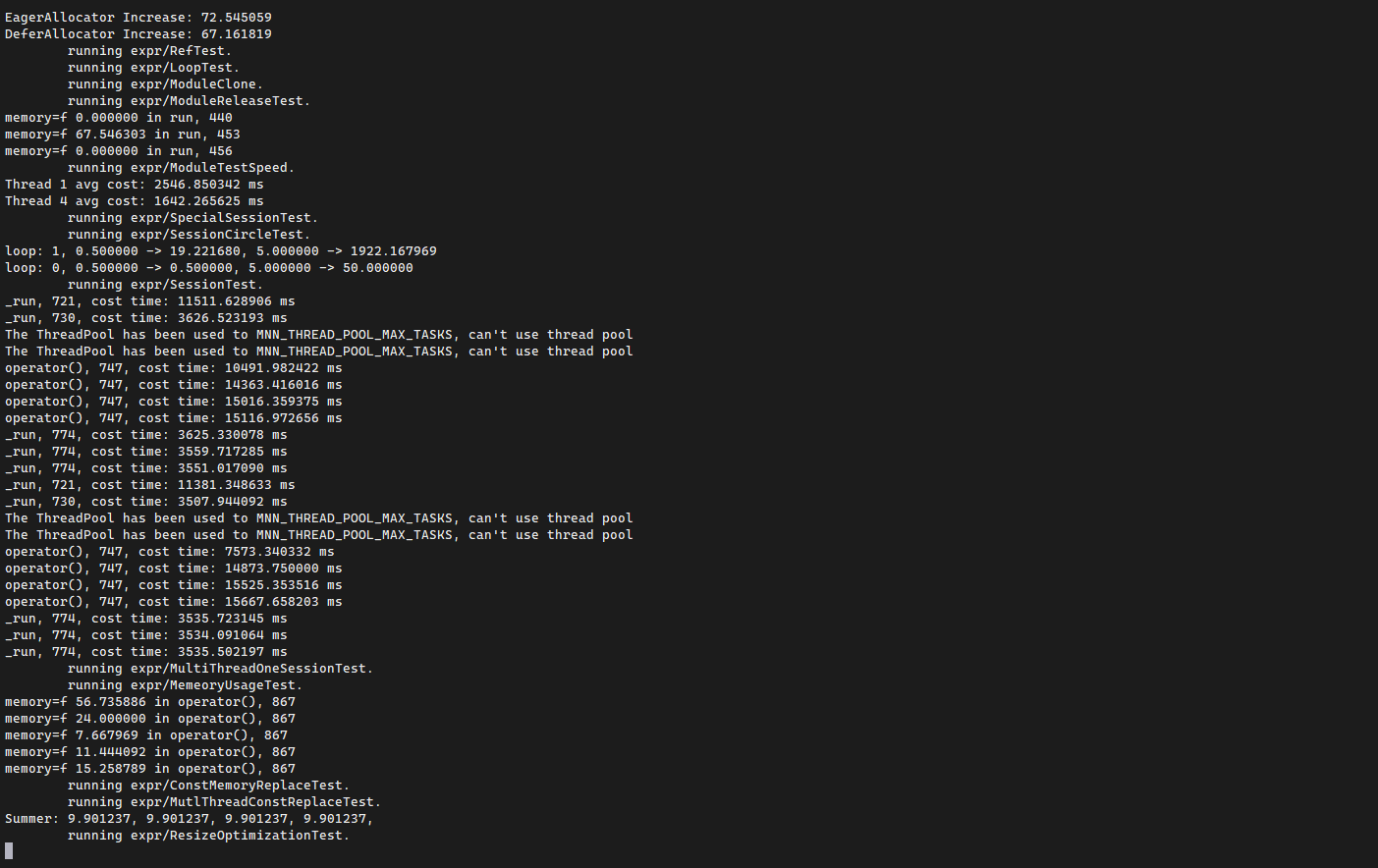Click the 'running expr/ModuleTestSpeed.' line
This screenshot has width=1378, height=868.
click(x=181, y=168)
